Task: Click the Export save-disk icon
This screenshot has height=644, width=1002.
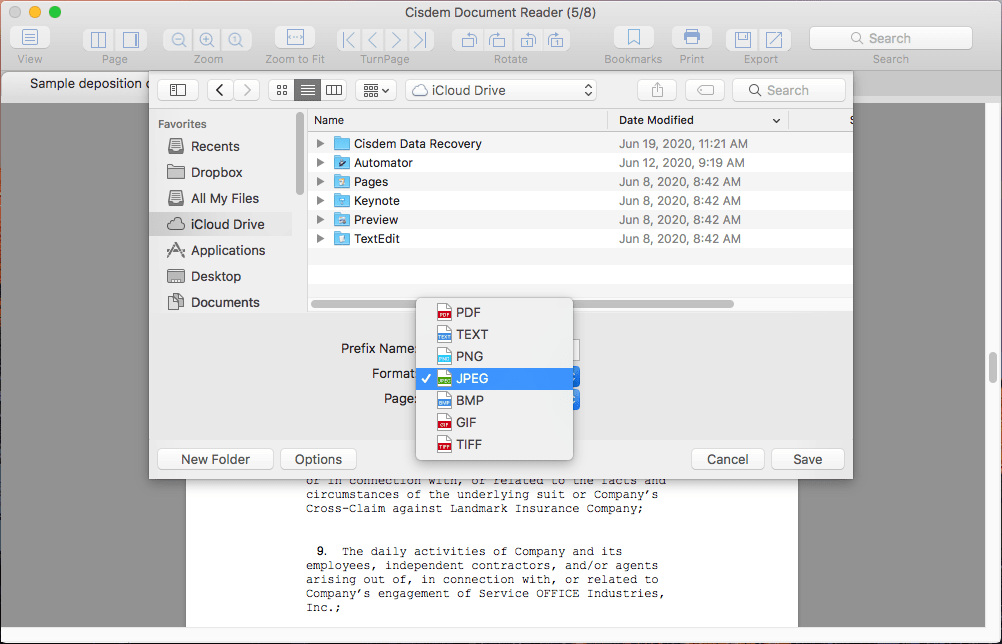Action: point(743,40)
